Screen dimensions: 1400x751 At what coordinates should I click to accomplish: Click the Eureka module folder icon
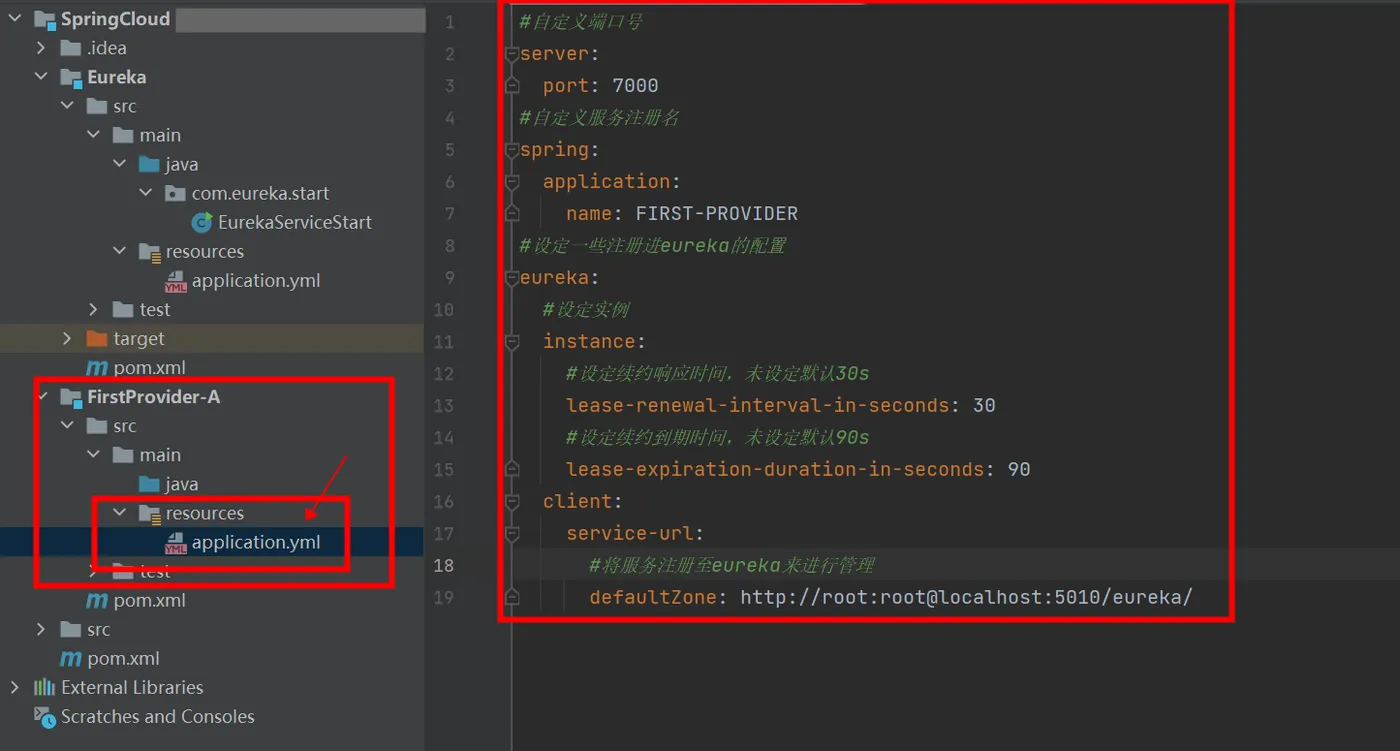tap(71, 77)
